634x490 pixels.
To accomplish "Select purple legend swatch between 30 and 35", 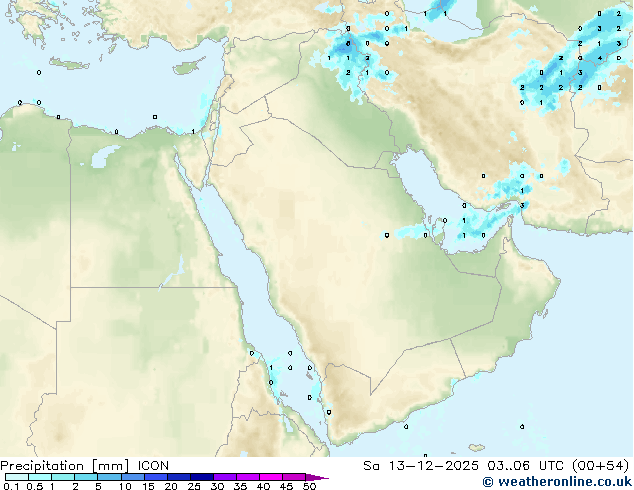I will click(x=225, y=477).
